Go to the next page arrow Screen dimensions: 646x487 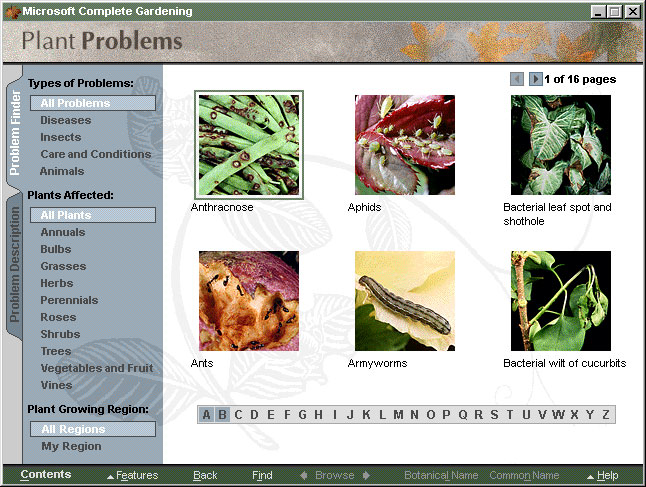(535, 79)
